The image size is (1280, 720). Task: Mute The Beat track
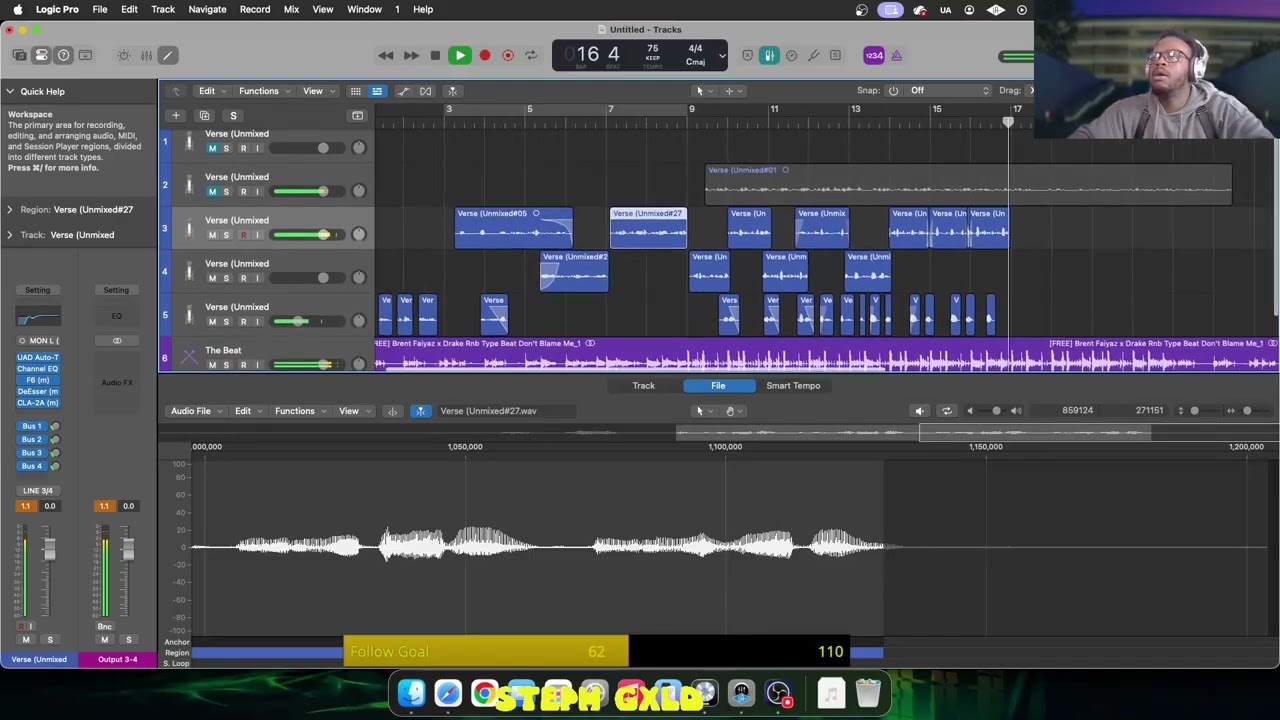coord(212,365)
